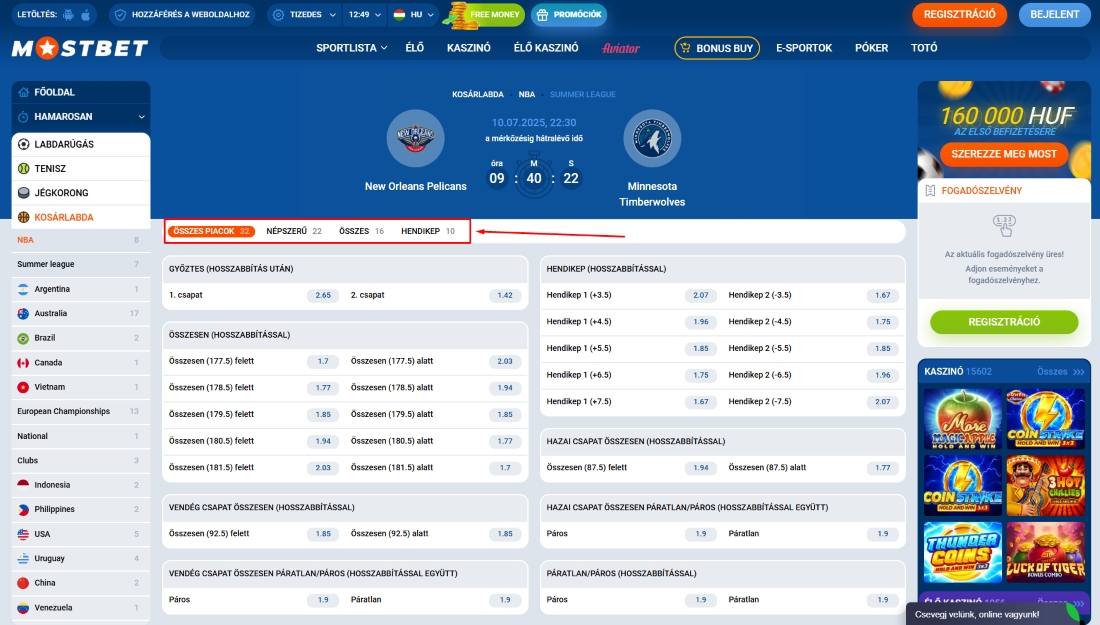Open the Luck of Tiger game thumbnail

(x=1045, y=552)
